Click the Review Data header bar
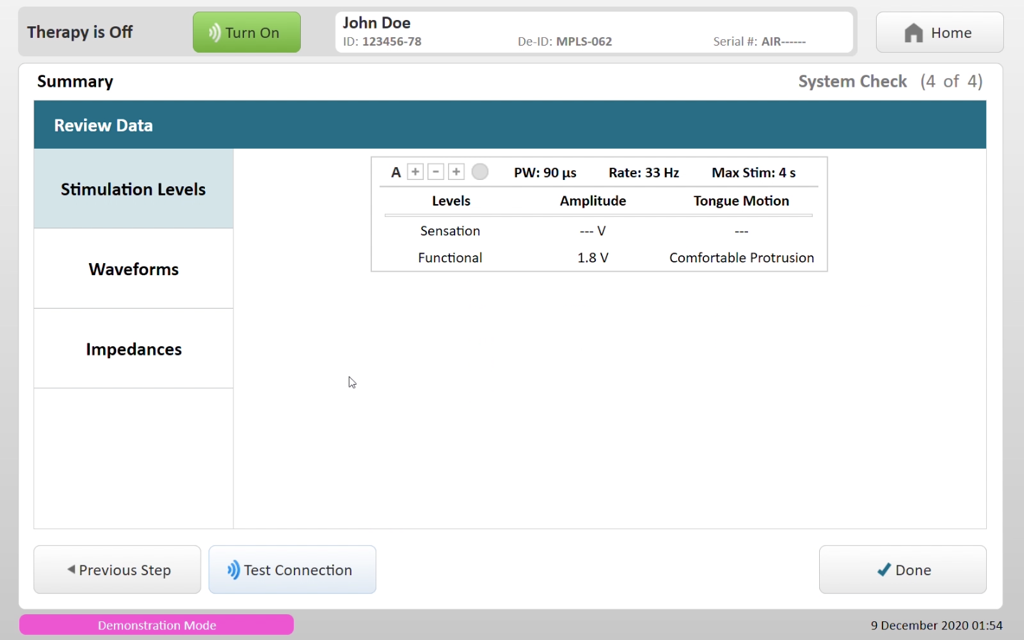 click(x=510, y=125)
